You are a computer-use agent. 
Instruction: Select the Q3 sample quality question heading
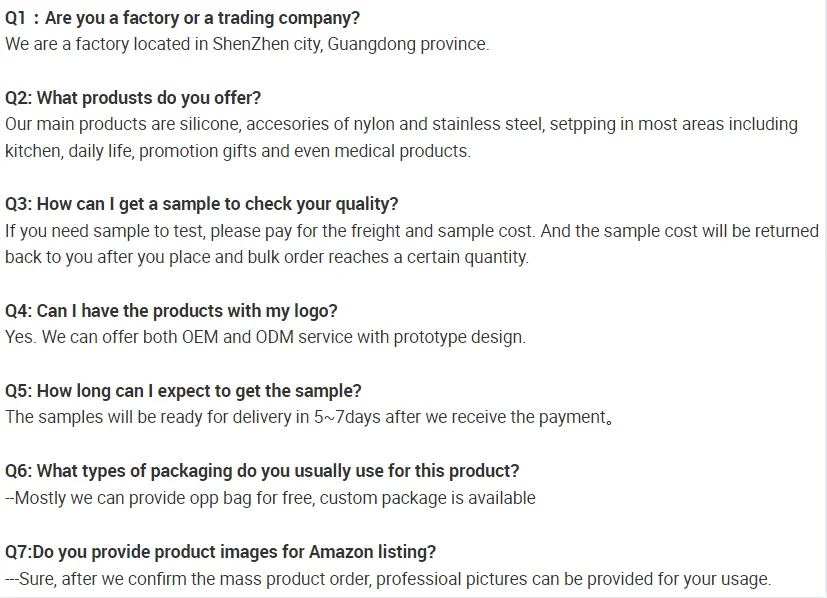coord(201,204)
